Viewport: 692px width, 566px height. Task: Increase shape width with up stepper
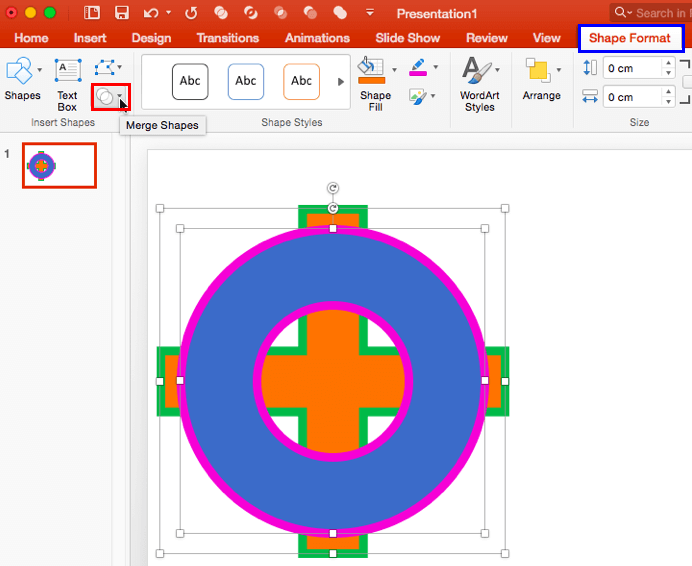pos(669,91)
